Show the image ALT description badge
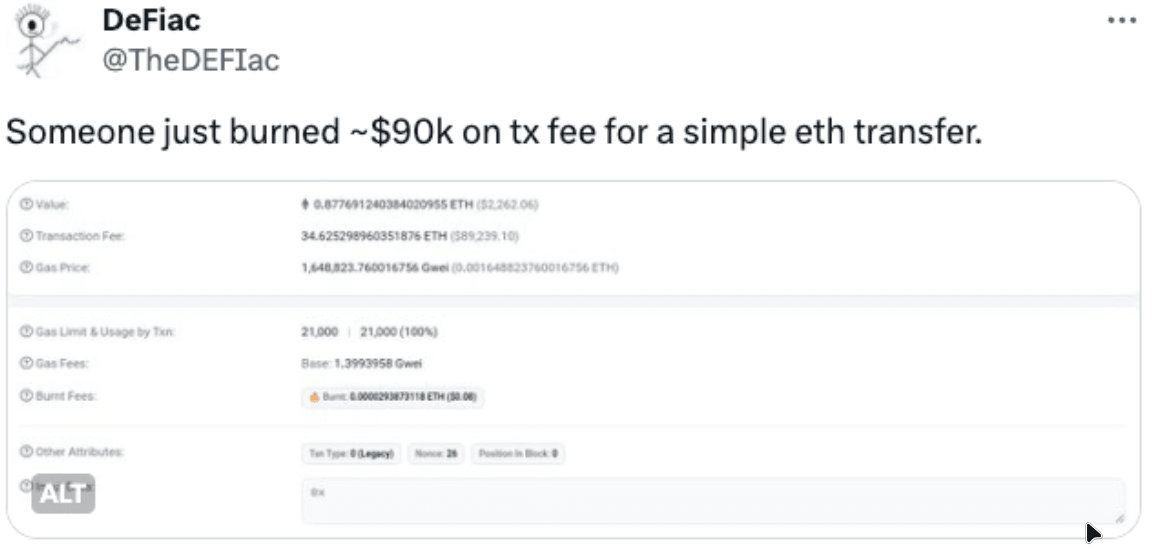 click(63, 493)
